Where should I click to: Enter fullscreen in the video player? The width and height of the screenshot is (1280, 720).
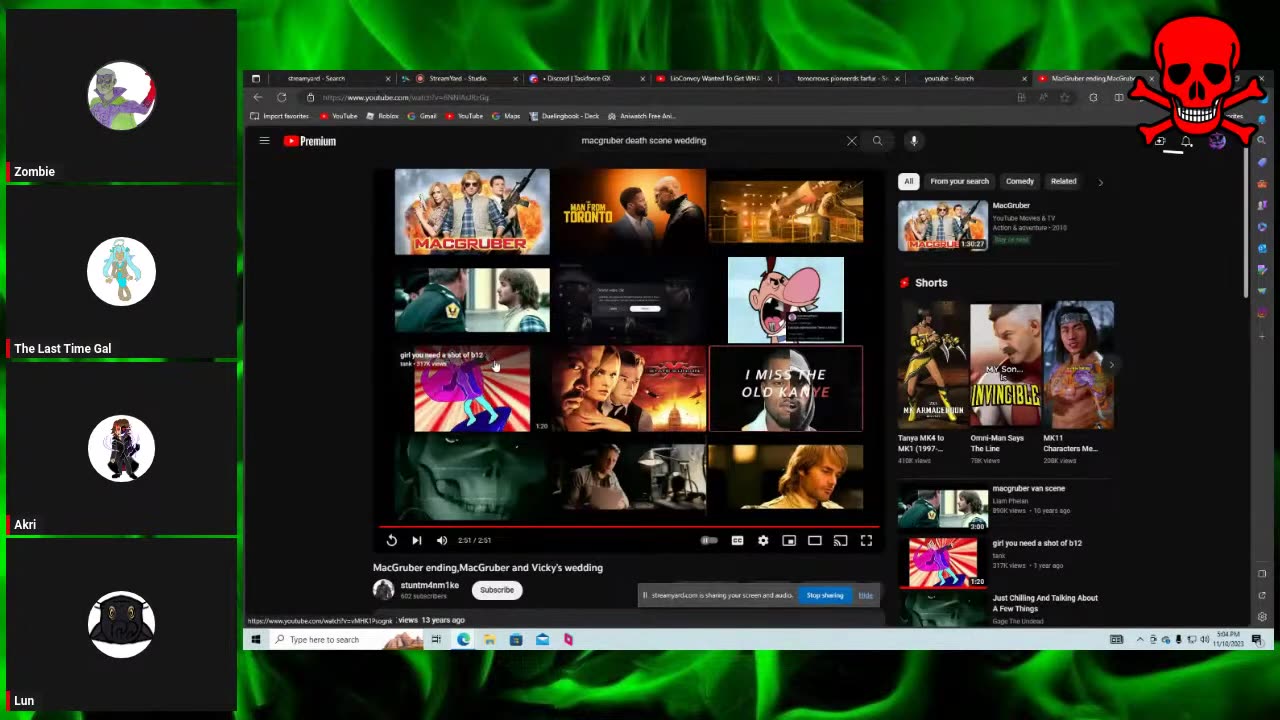pyautogui.click(x=867, y=540)
